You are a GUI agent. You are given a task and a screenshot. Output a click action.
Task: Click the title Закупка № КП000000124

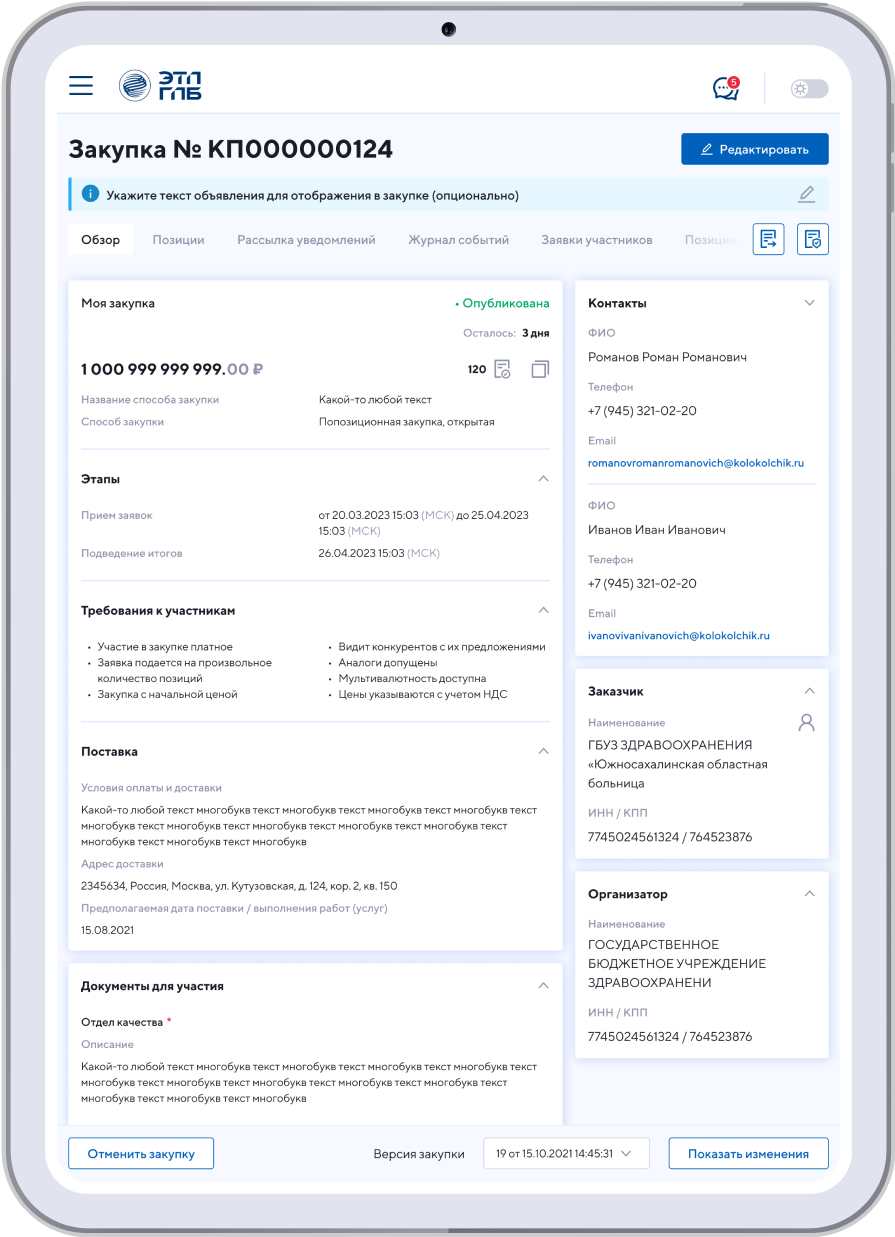[231, 150]
